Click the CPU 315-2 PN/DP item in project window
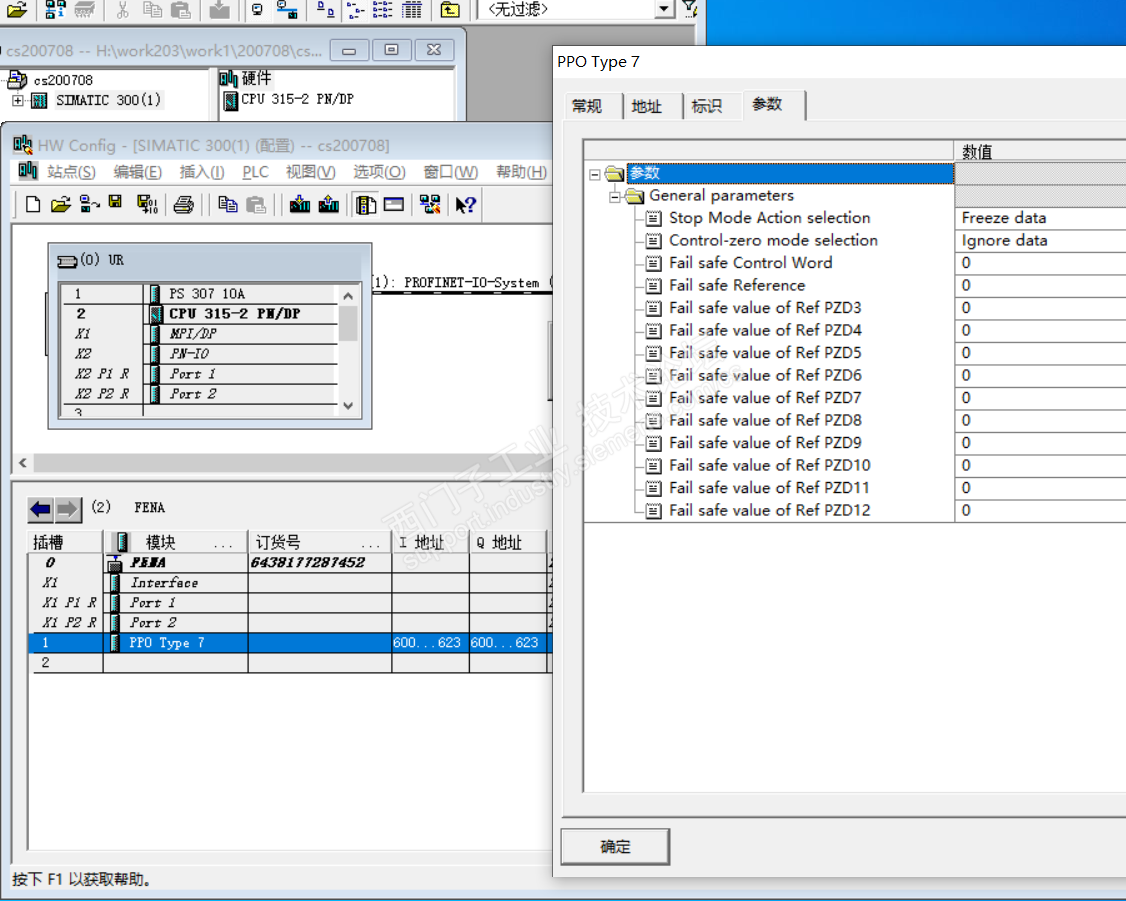1126x901 pixels. [x=289, y=100]
